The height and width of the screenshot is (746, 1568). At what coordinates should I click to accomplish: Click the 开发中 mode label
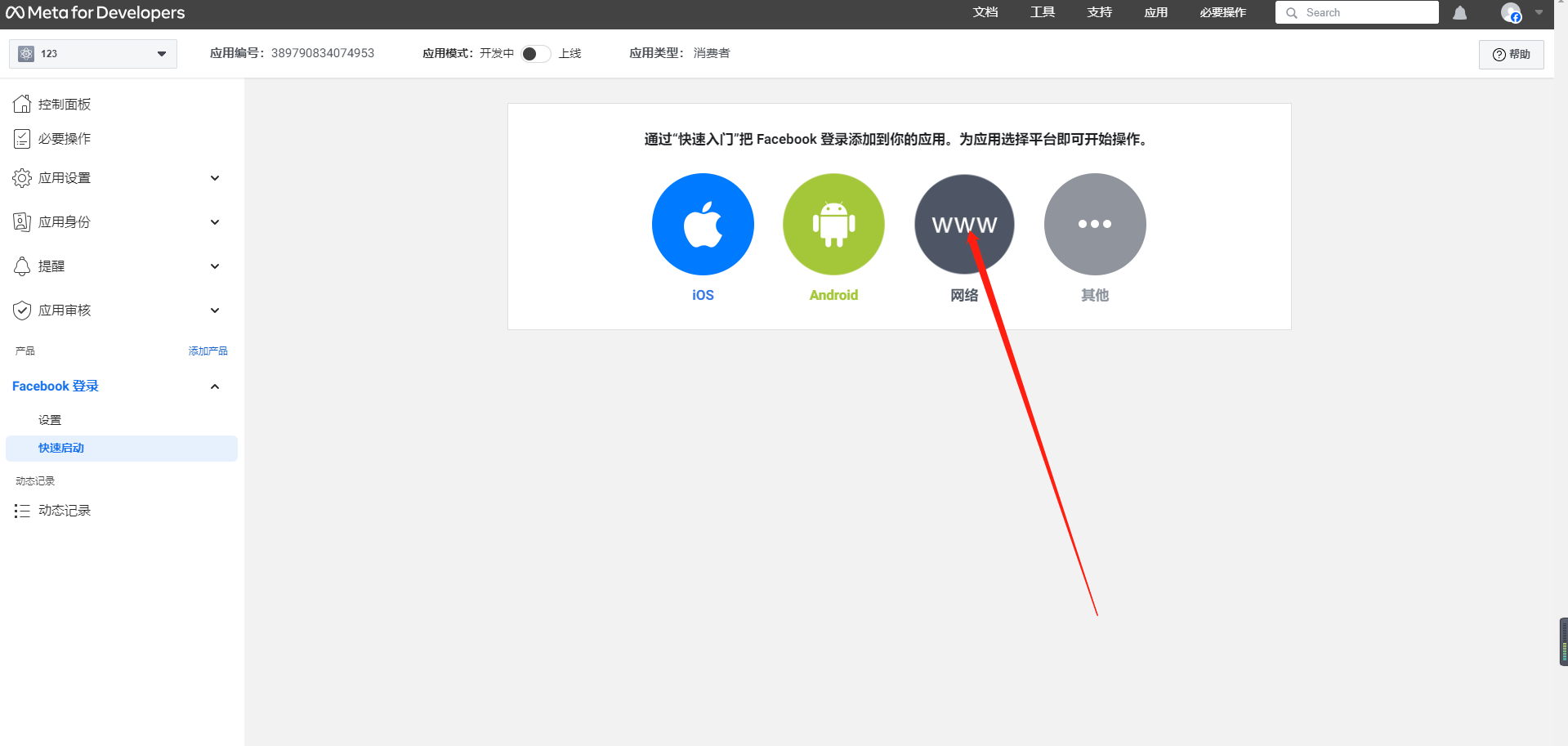497,53
